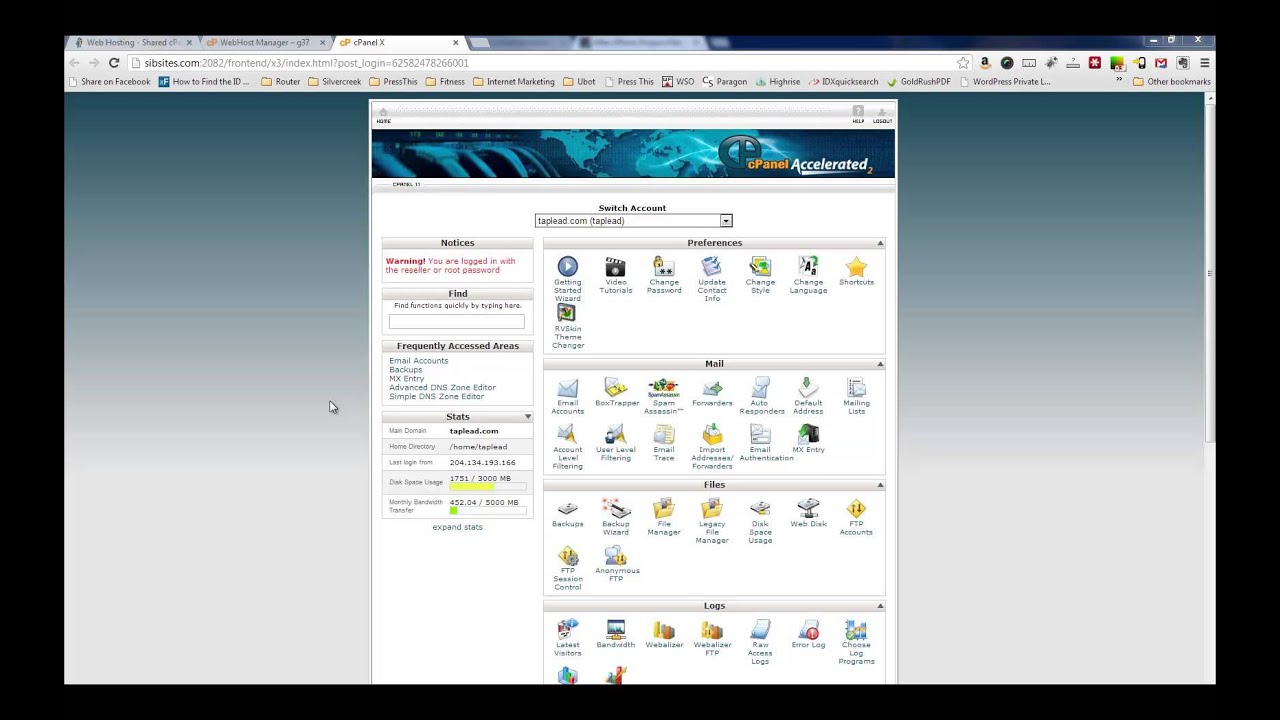Image resolution: width=1280 pixels, height=720 pixels.
Task: Open Choose Log Programs
Action: (856, 630)
